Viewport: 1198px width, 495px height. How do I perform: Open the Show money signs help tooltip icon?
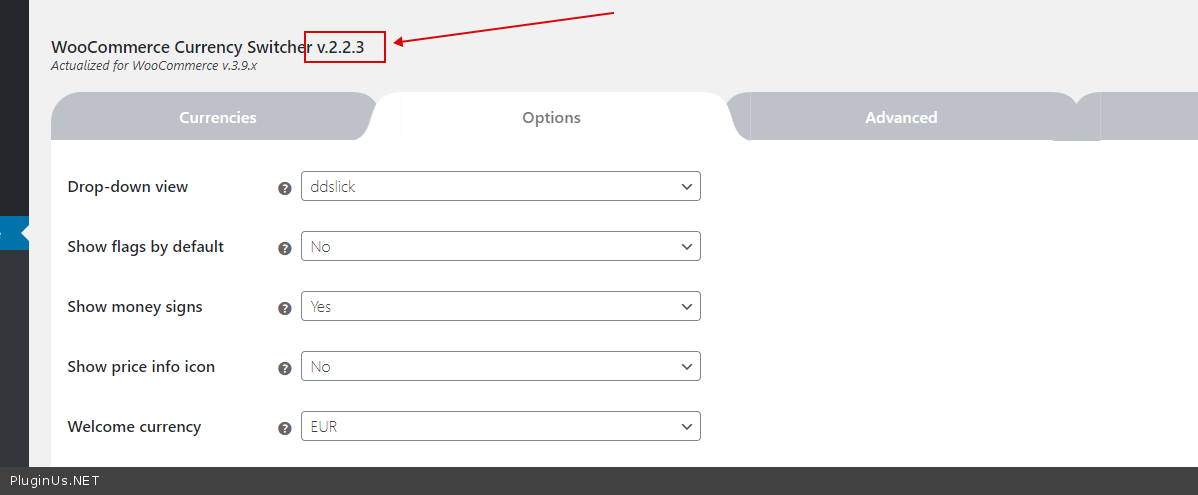pos(285,308)
